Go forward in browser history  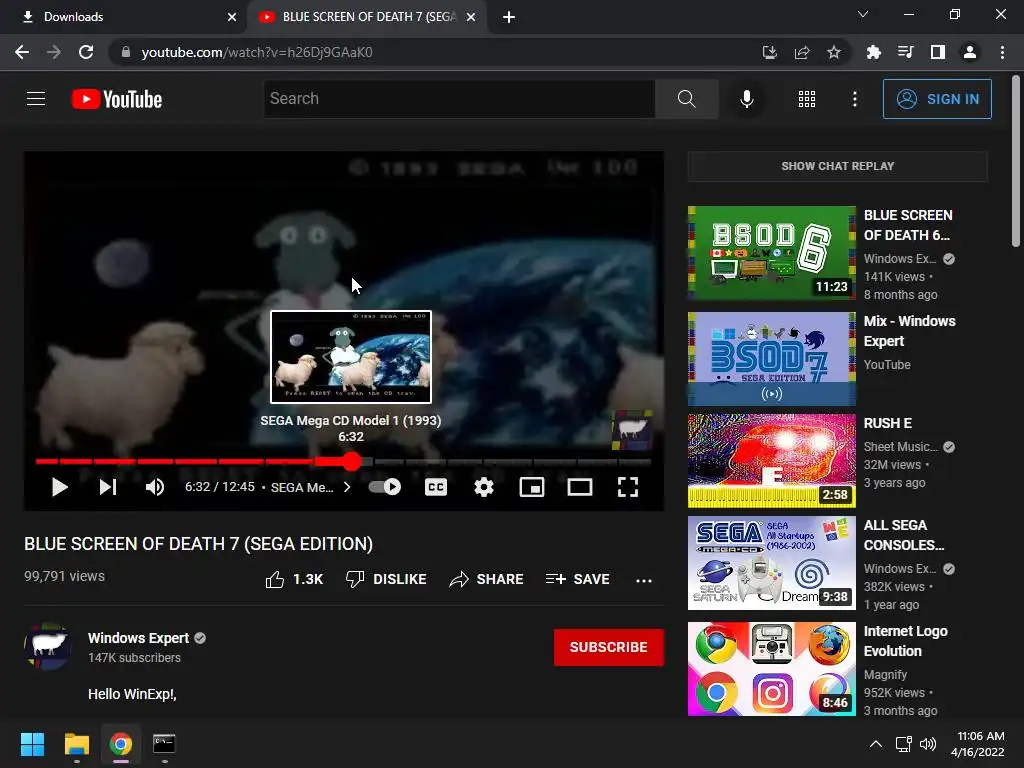tap(54, 52)
